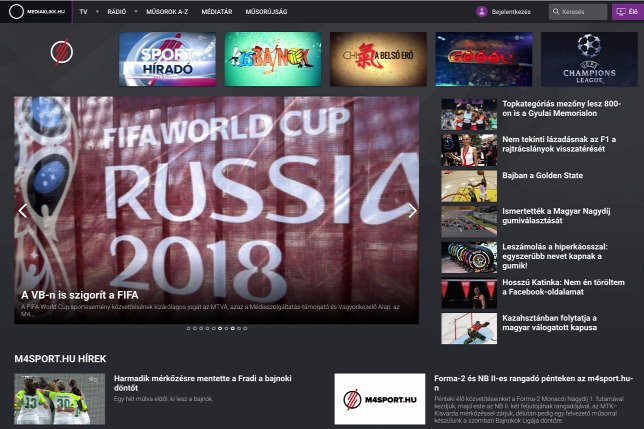Click the live TV screen icon
The width and height of the screenshot is (644, 429).
tap(621, 11)
